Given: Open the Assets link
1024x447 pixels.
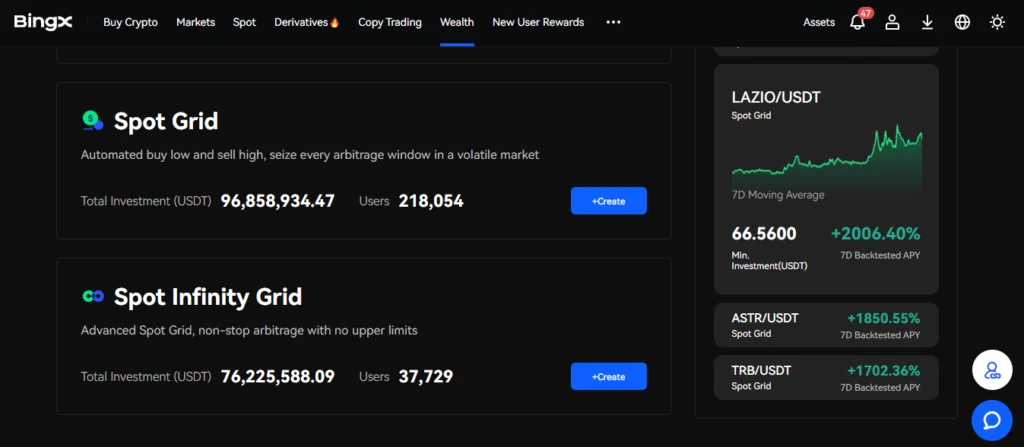Looking at the screenshot, I should coord(819,22).
